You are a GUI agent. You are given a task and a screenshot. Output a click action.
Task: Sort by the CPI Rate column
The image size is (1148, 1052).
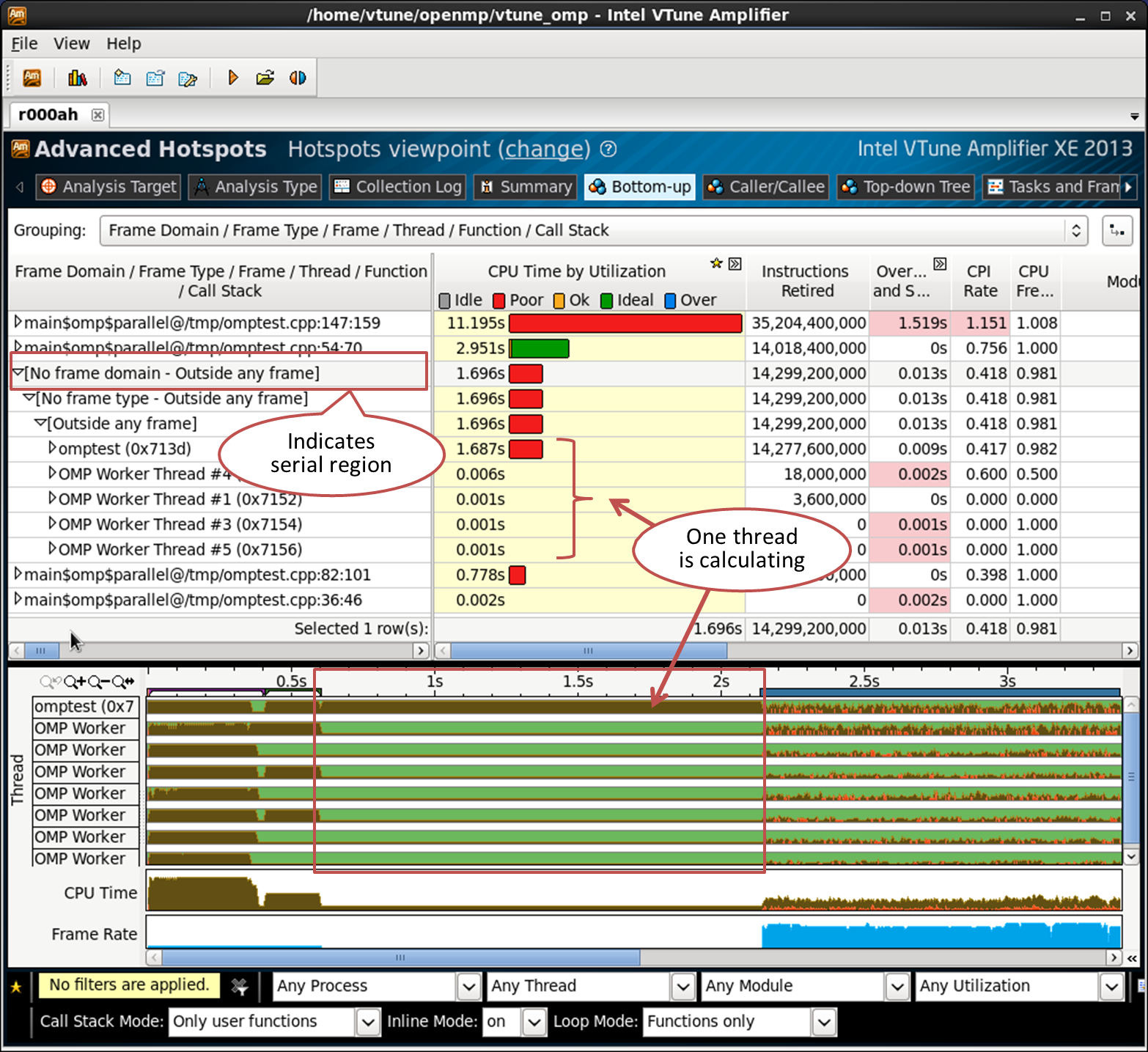(980, 281)
